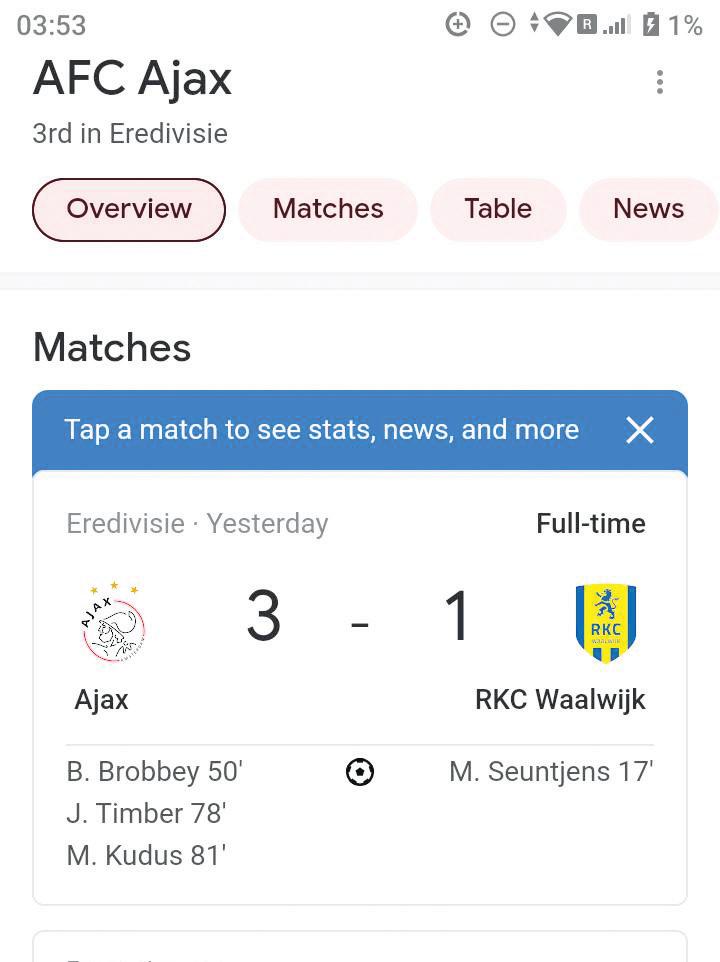Image resolution: width=720 pixels, height=962 pixels.
Task: Switch to the Matches tab
Action: tap(328, 209)
